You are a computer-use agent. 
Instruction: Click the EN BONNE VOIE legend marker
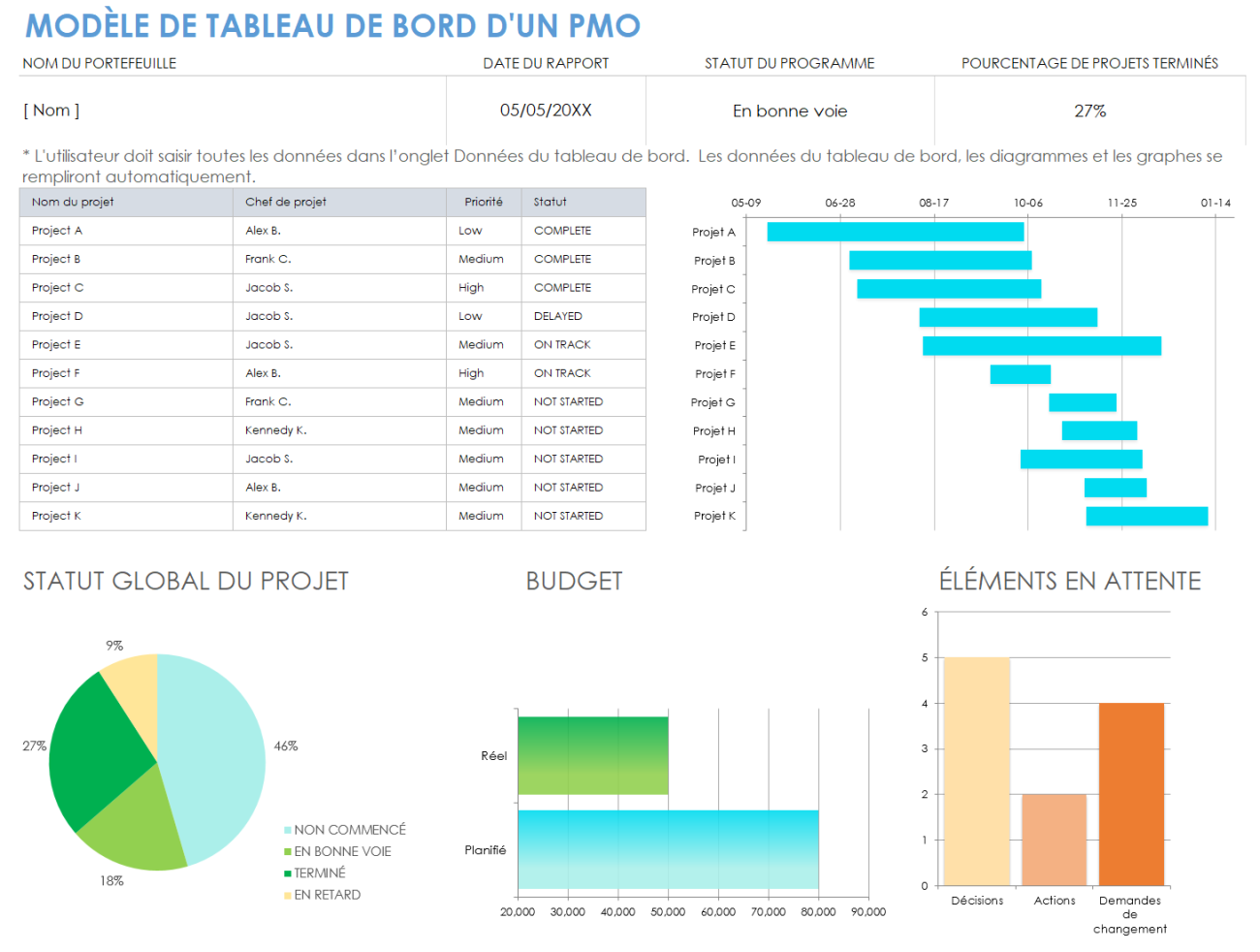pyautogui.click(x=286, y=851)
